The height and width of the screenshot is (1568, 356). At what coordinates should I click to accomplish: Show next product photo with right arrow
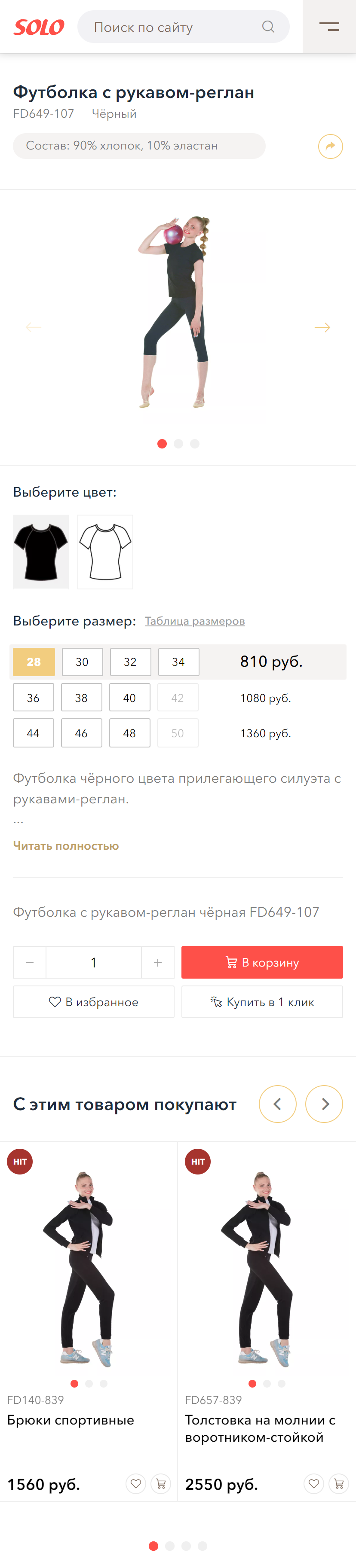tap(322, 327)
